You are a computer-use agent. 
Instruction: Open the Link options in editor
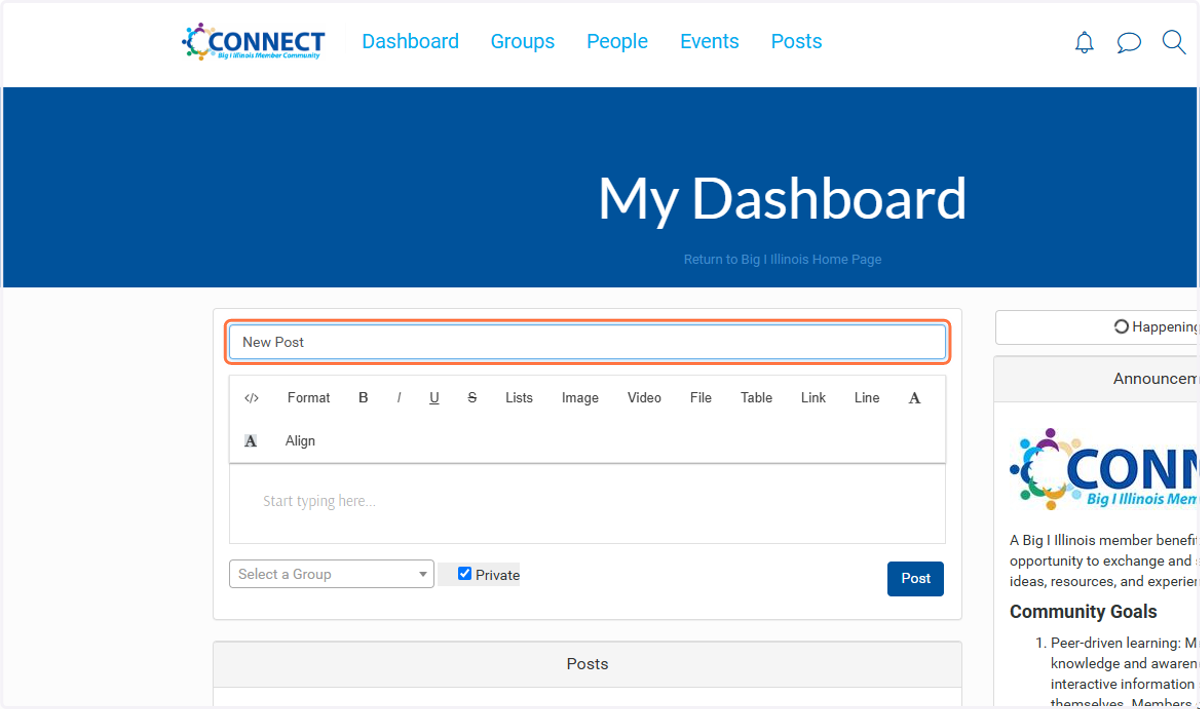click(813, 398)
